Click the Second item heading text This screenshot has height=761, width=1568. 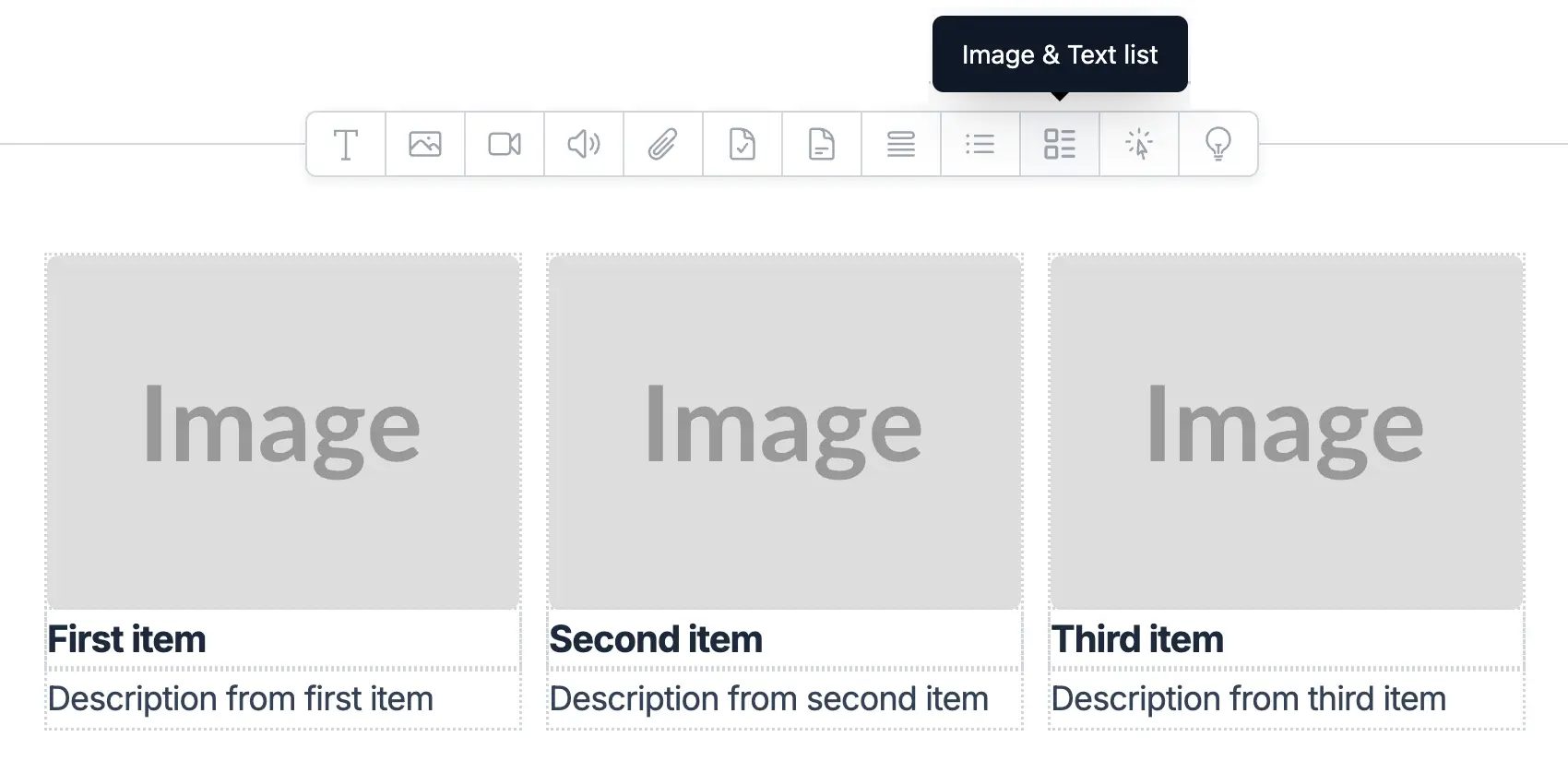(x=656, y=638)
